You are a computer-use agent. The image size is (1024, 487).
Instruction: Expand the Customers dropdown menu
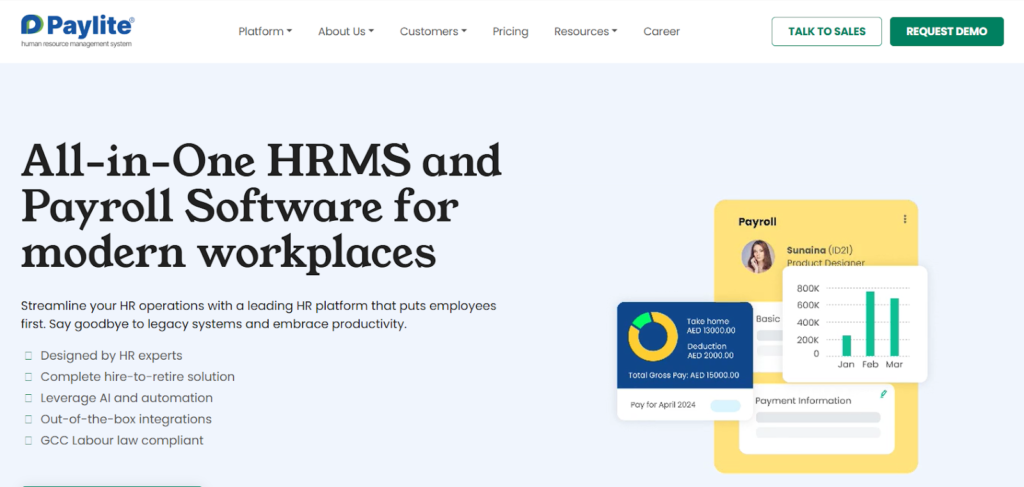point(433,31)
